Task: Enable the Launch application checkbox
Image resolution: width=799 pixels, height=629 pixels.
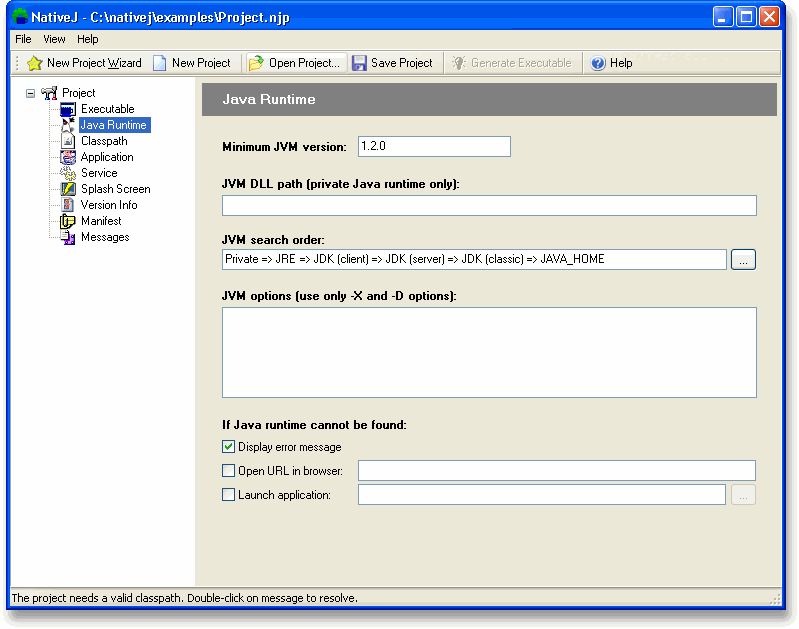Action: point(229,495)
